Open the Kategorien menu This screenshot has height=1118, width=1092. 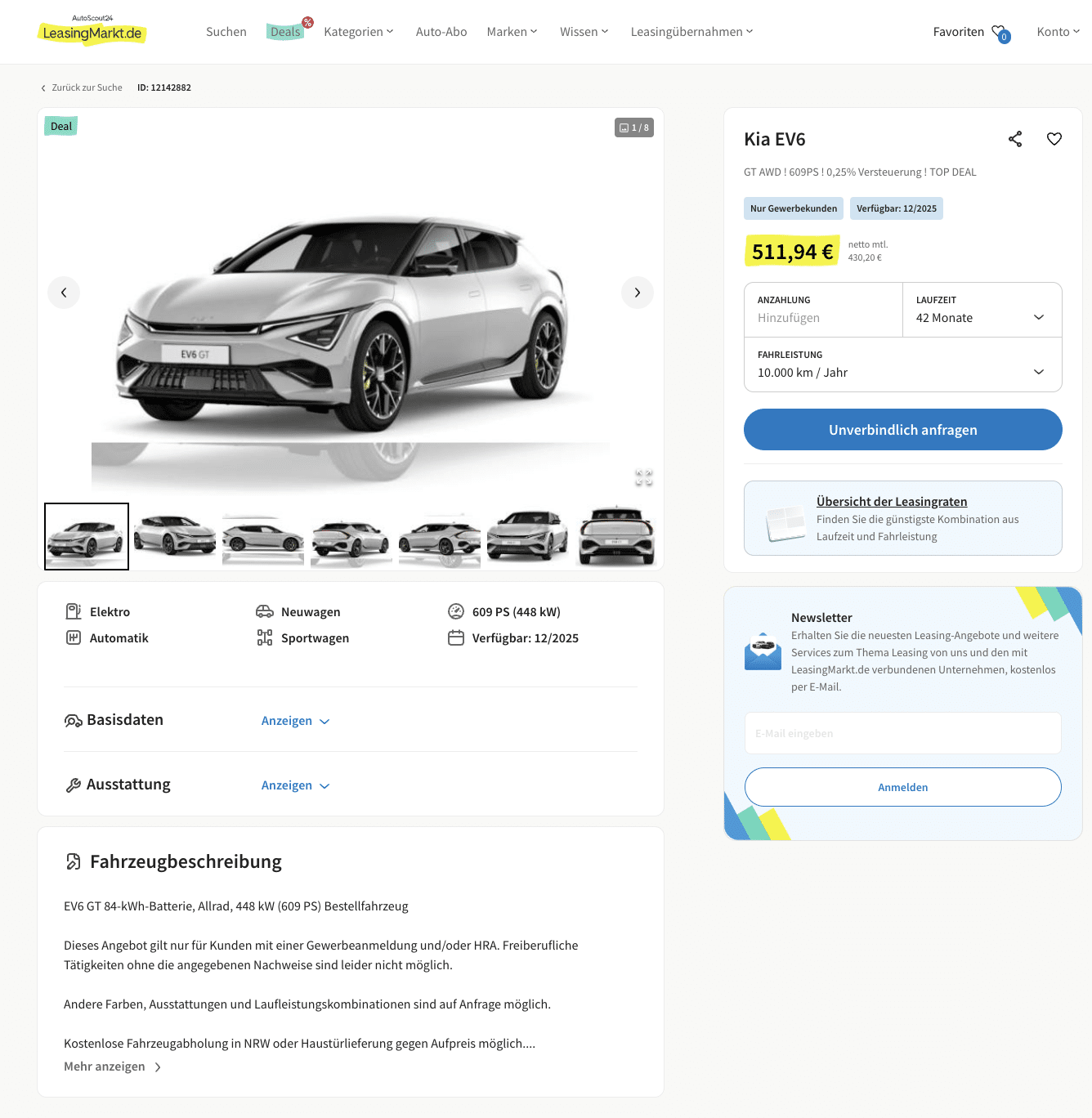[359, 32]
